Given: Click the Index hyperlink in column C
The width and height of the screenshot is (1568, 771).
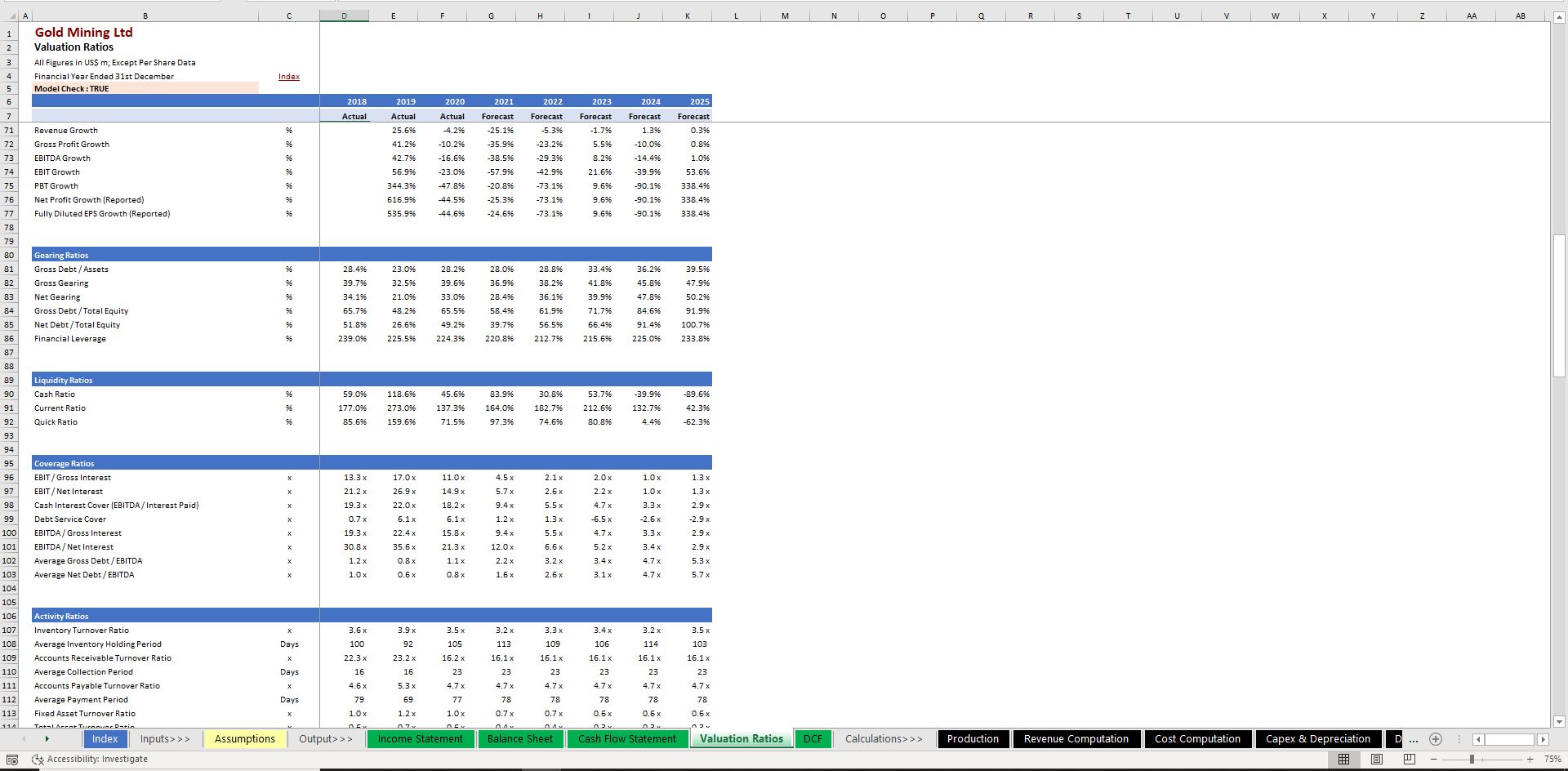Looking at the screenshot, I should coord(289,76).
